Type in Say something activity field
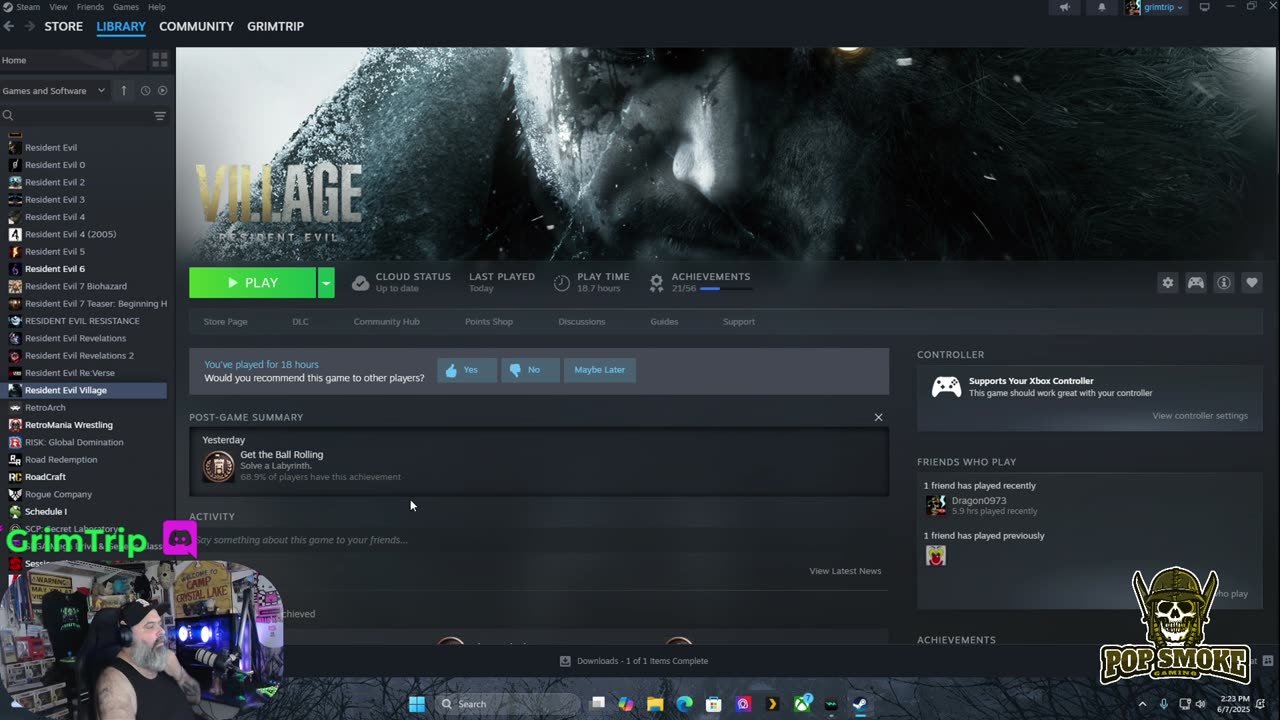 point(540,540)
